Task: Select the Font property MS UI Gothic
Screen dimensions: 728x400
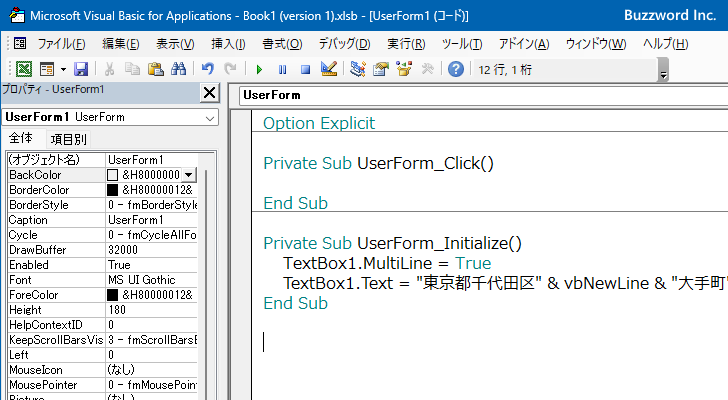Action: [152, 280]
